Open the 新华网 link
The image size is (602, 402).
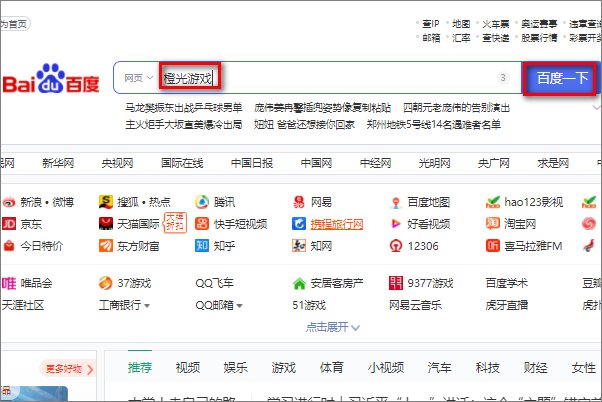pyautogui.click(x=58, y=163)
